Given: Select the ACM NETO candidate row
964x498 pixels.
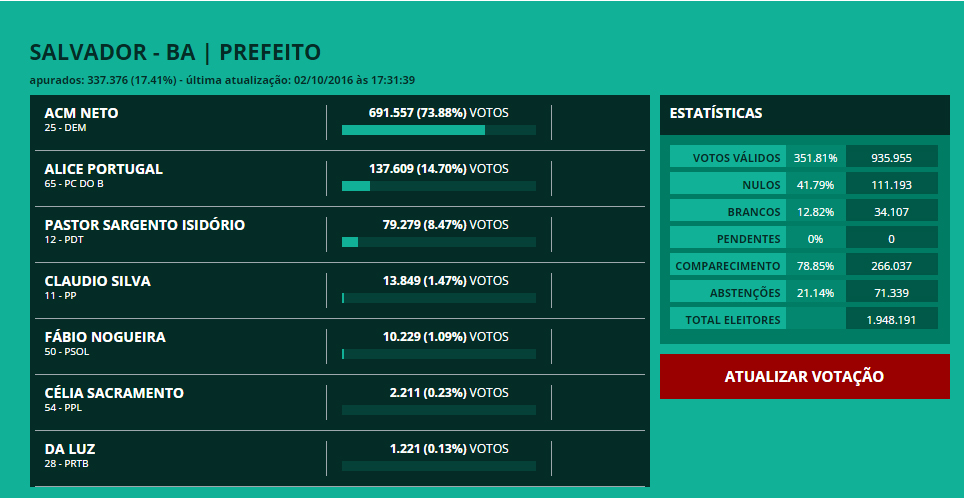Looking at the screenshot, I should point(82,113).
